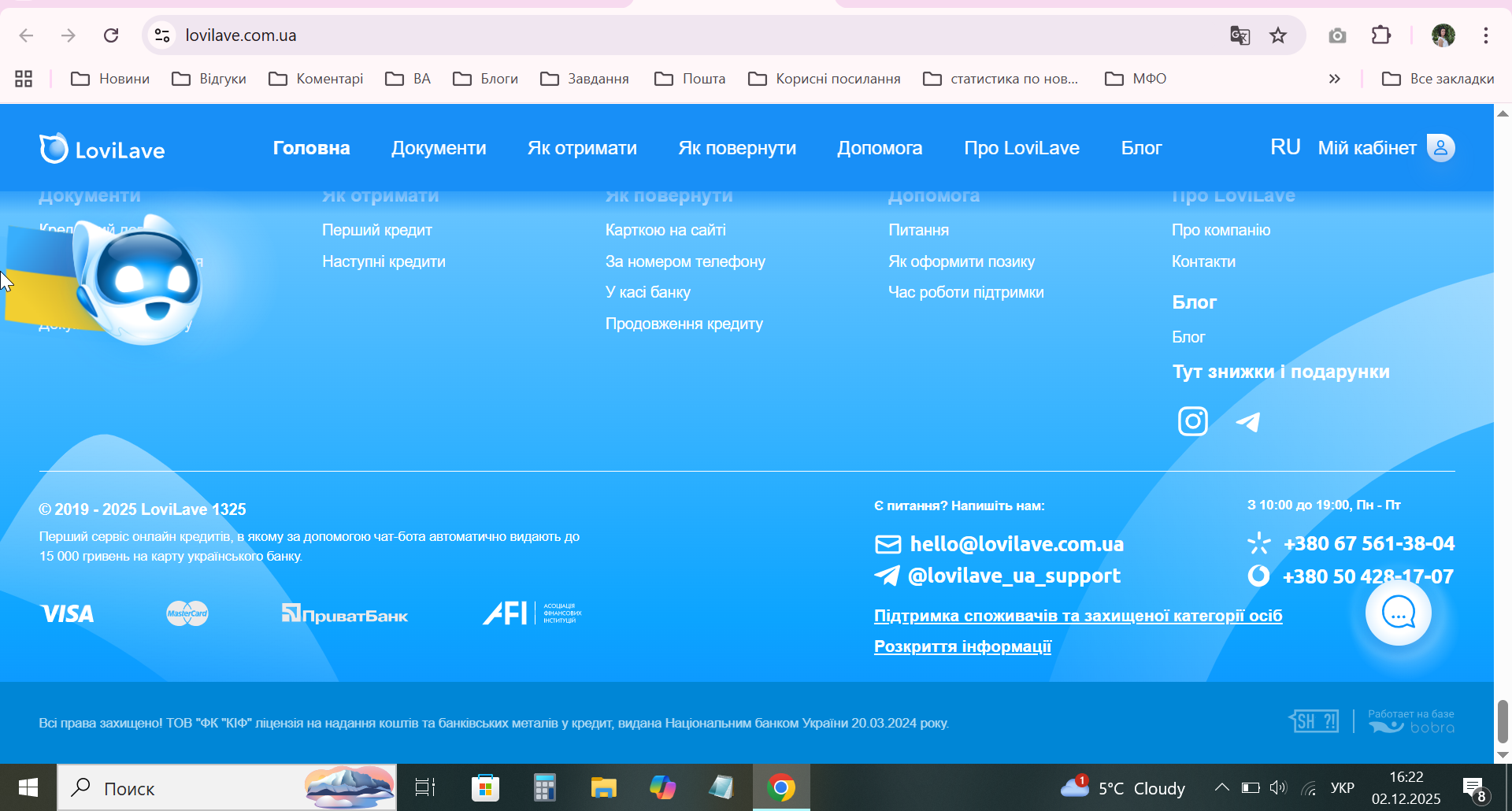
Task: Click the Vodafone phone number icon
Action: point(1258,576)
